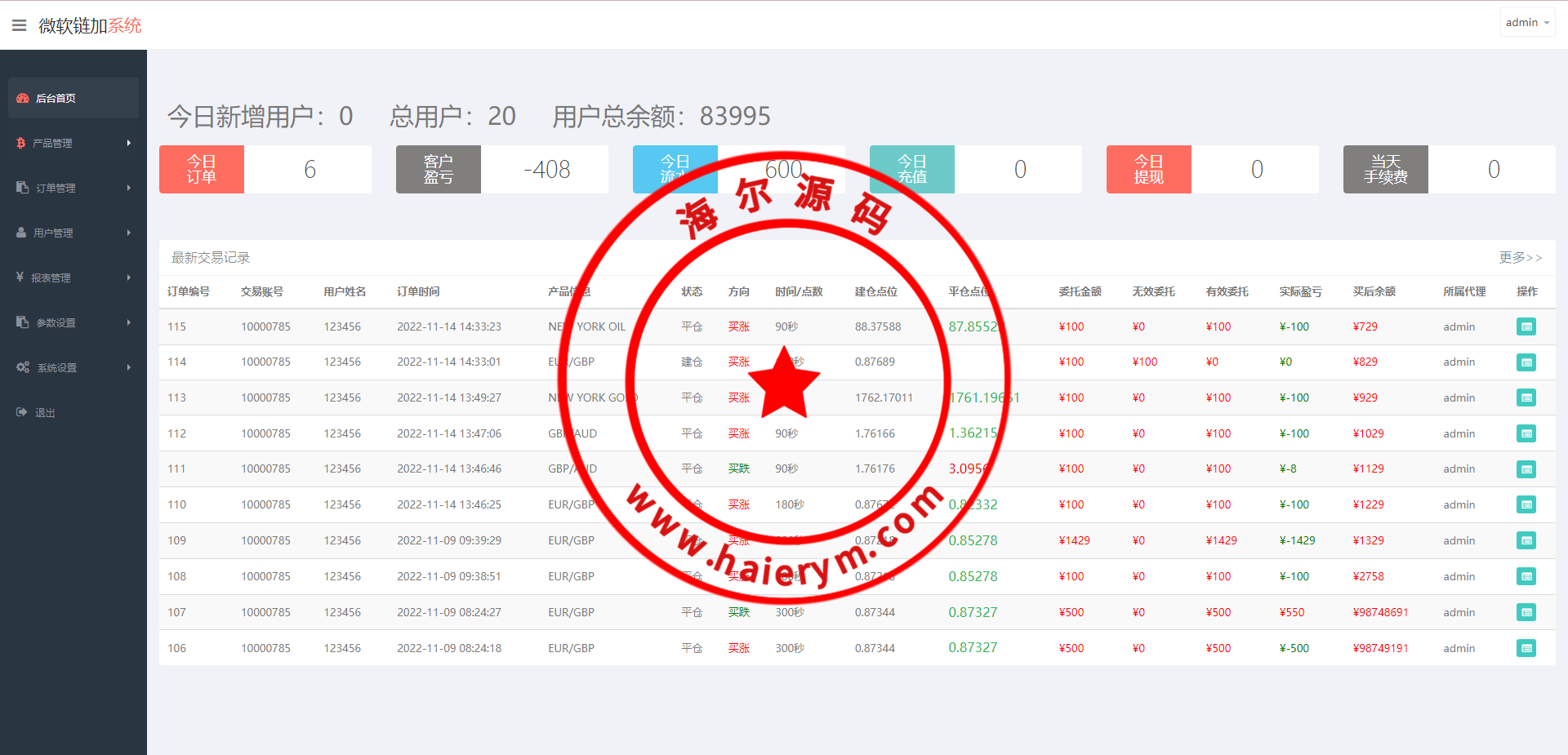This screenshot has width=1568, height=755.
Task: Expand the 报表管理 submenu arrow
Action: pos(128,278)
